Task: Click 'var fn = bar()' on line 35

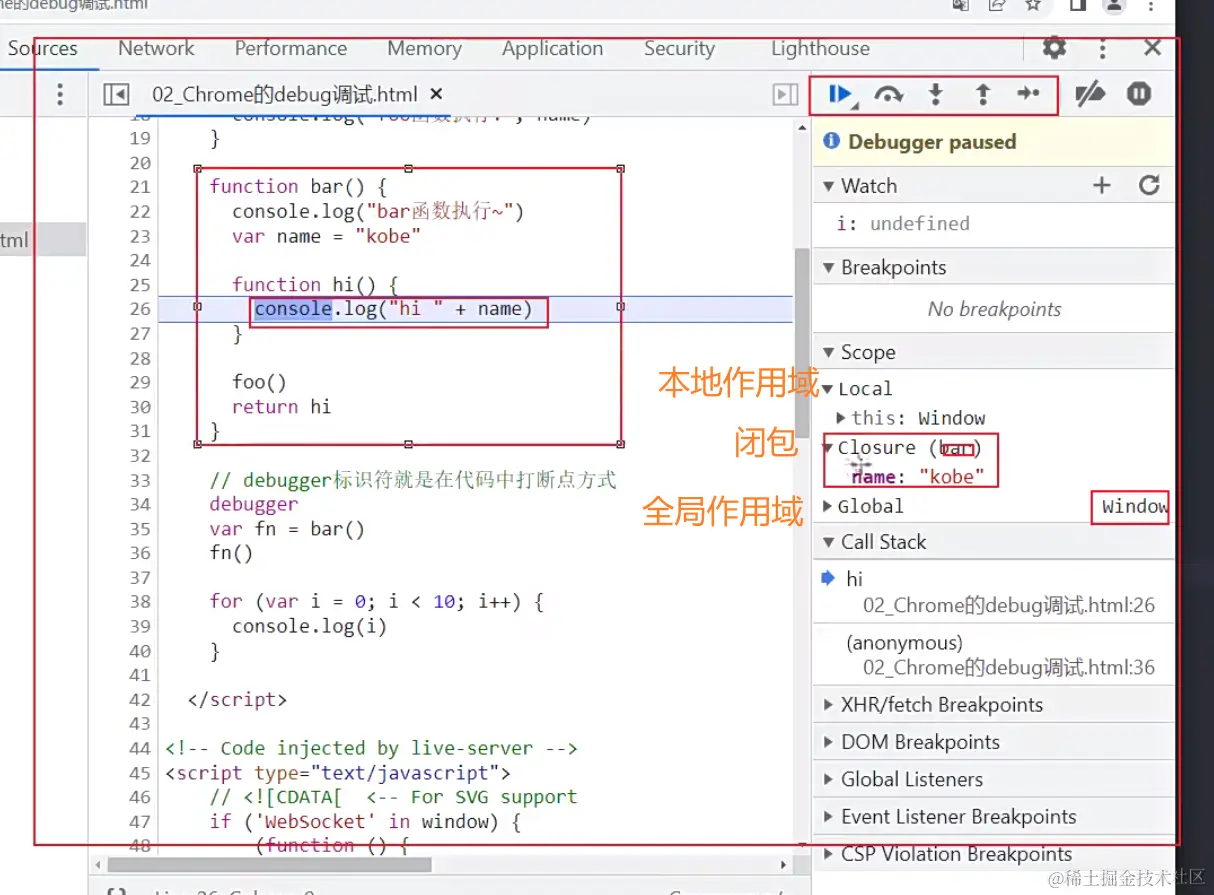Action: click(x=287, y=529)
